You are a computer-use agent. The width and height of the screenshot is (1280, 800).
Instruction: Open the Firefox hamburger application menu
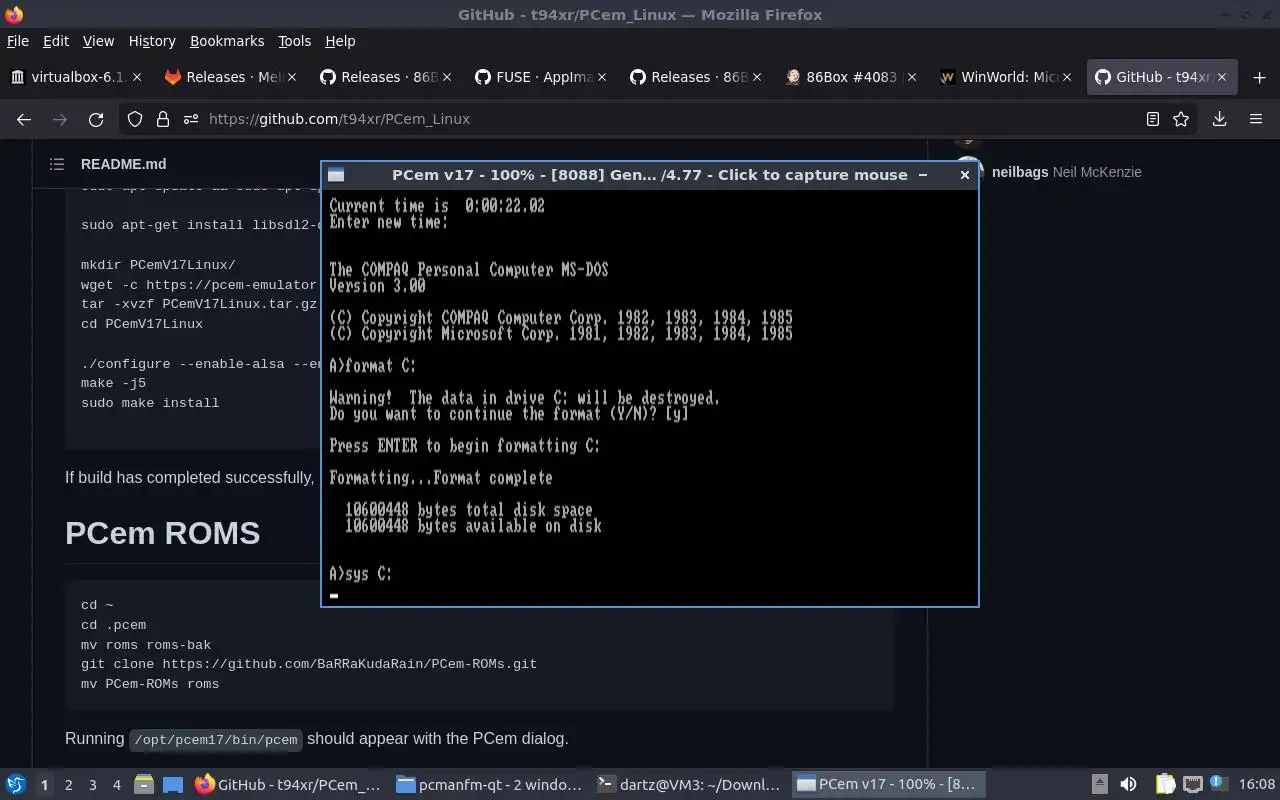[x=1256, y=119]
